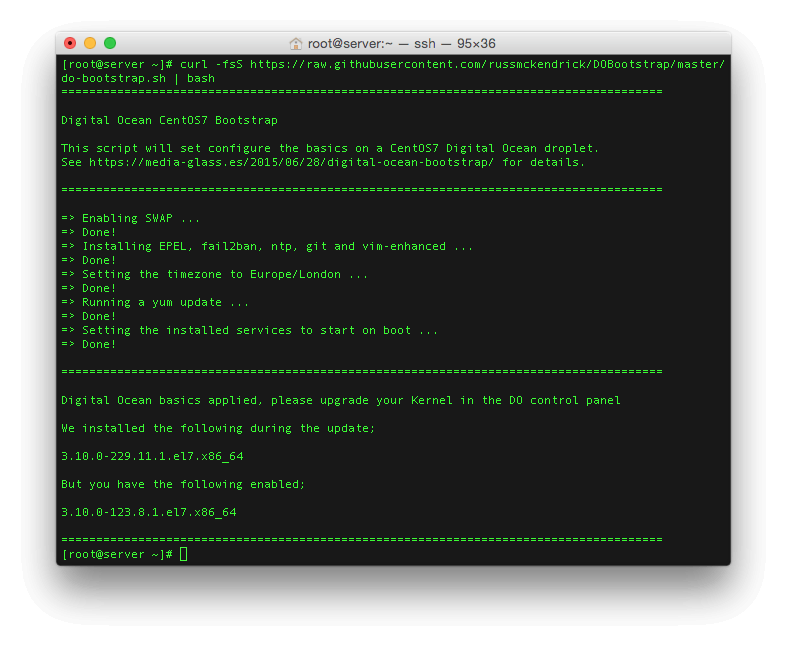Click kernel version 3.10.0-229.11.1.el7.x86_64
The image size is (787, 646).
pos(152,457)
